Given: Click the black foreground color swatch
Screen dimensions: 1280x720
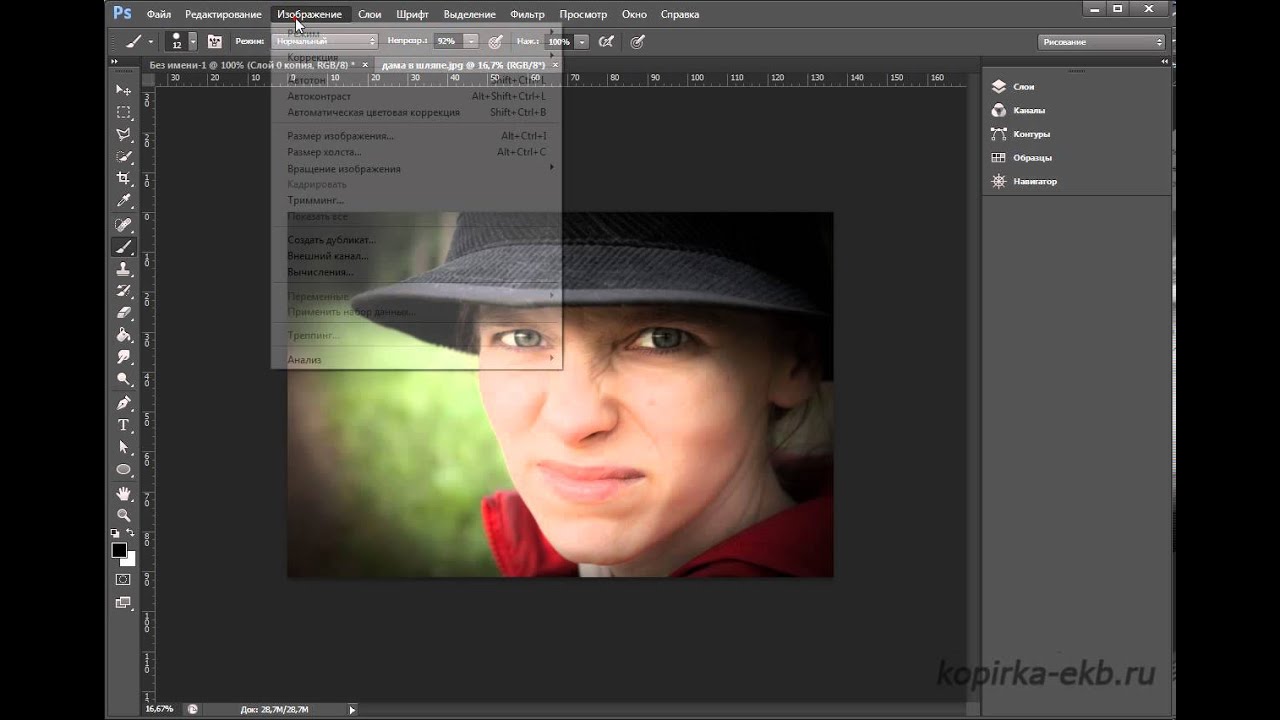Looking at the screenshot, I should [119, 550].
